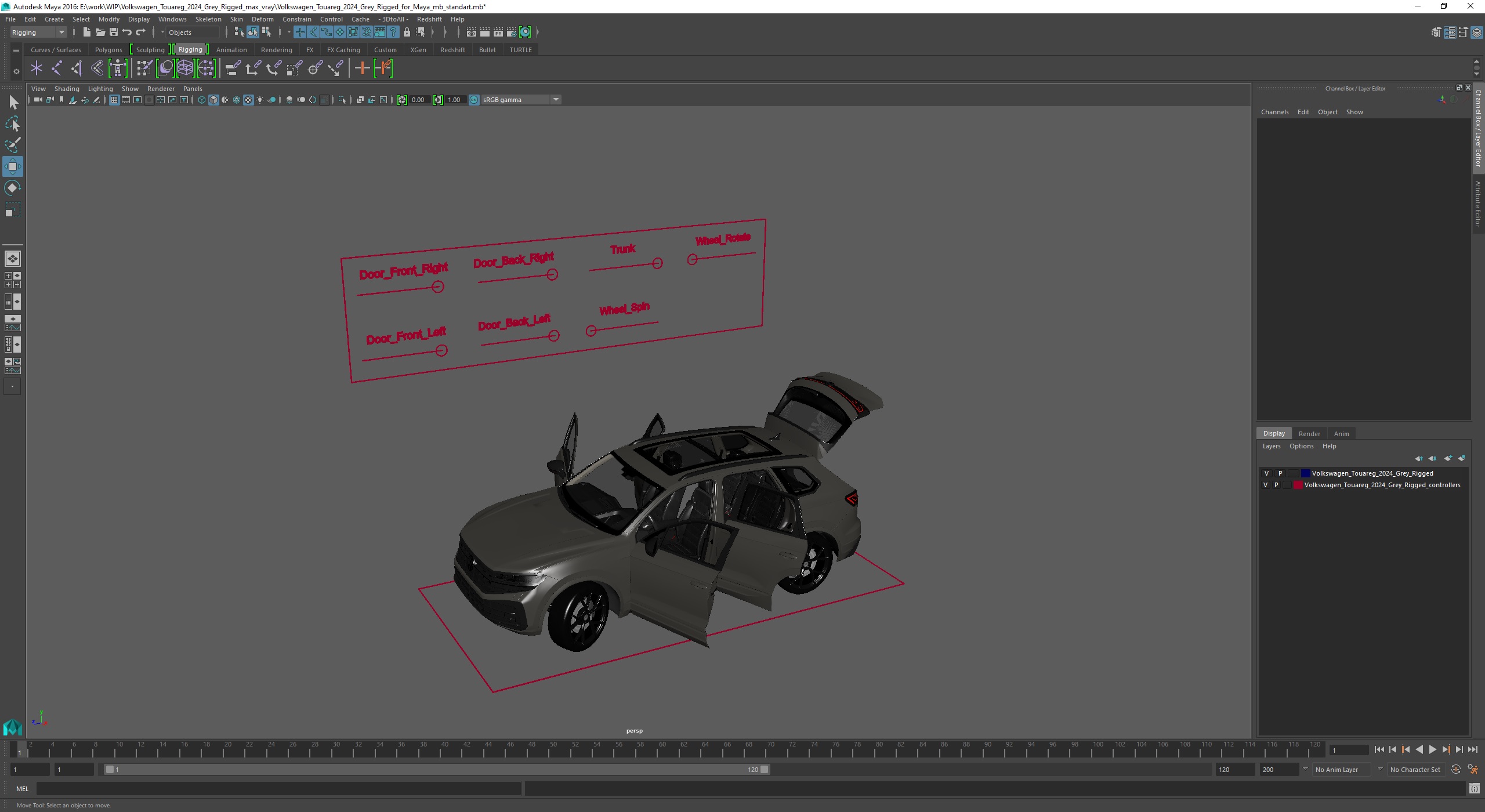1485x812 pixels.
Task: Click the Set Key orange shelf icon
Action: tap(362, 68)
